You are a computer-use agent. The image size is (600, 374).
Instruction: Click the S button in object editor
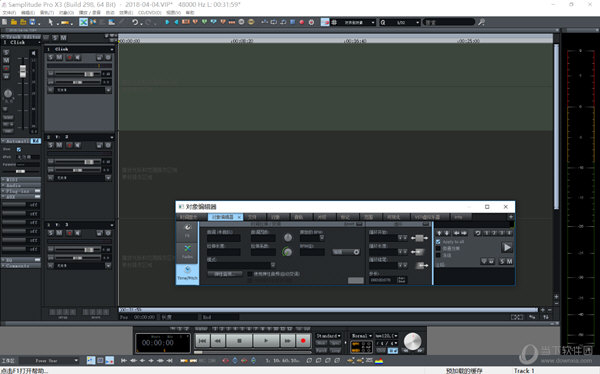click(502, 261)
